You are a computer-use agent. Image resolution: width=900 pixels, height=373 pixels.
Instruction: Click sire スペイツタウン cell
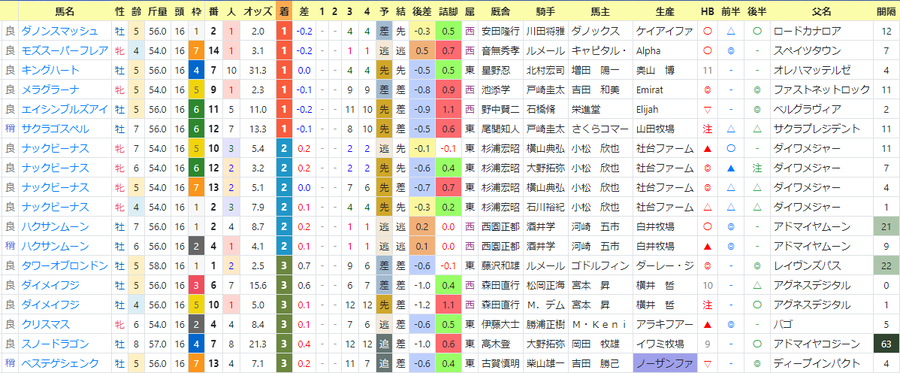pos(821,50)
